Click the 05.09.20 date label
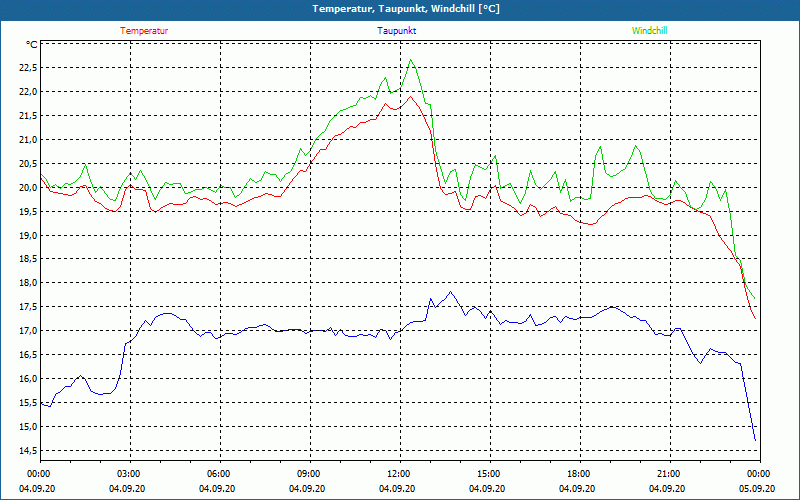 757,488
